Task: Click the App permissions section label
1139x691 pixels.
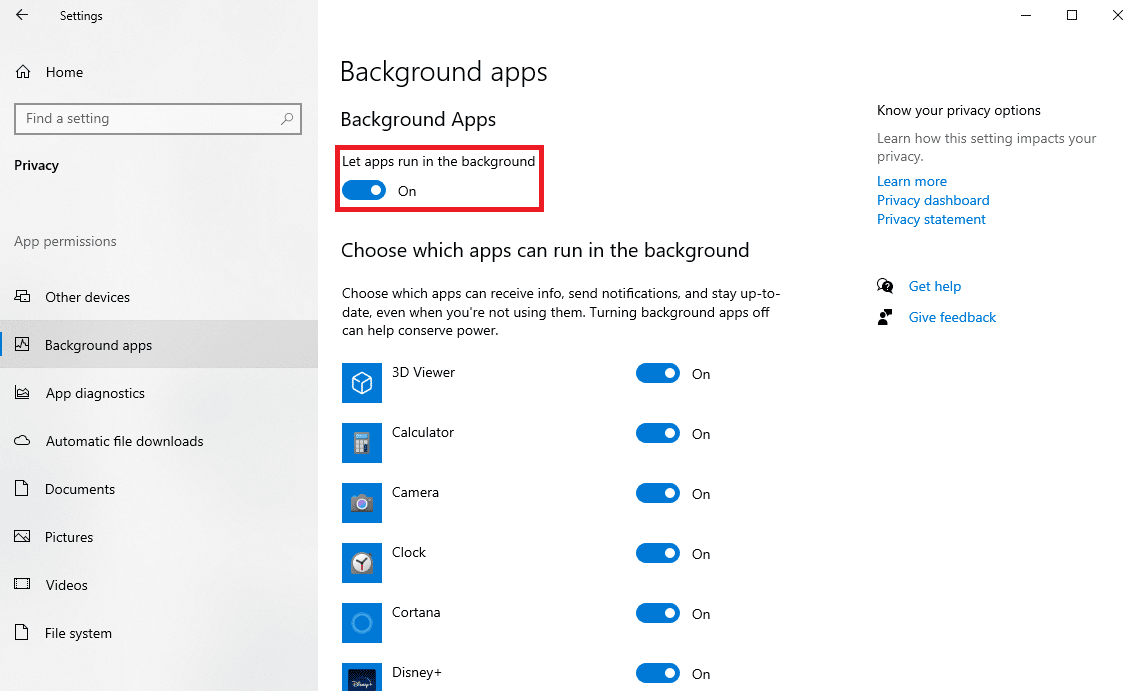Action: (65, 241)
